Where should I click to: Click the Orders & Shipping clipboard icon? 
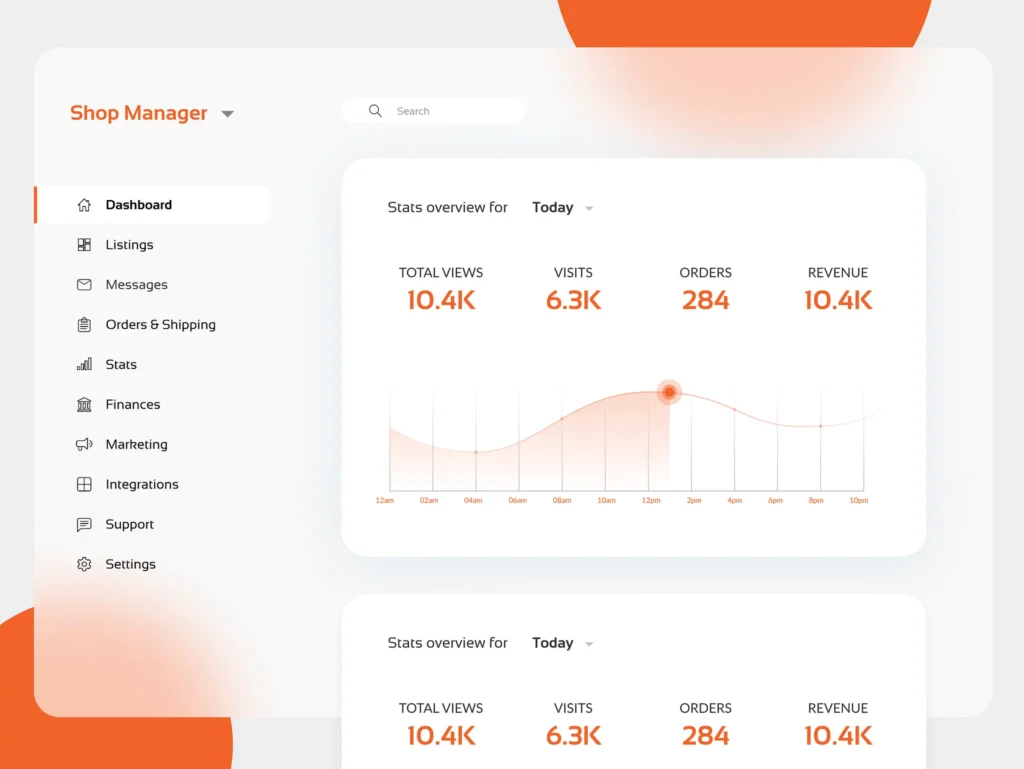[84, 325]
